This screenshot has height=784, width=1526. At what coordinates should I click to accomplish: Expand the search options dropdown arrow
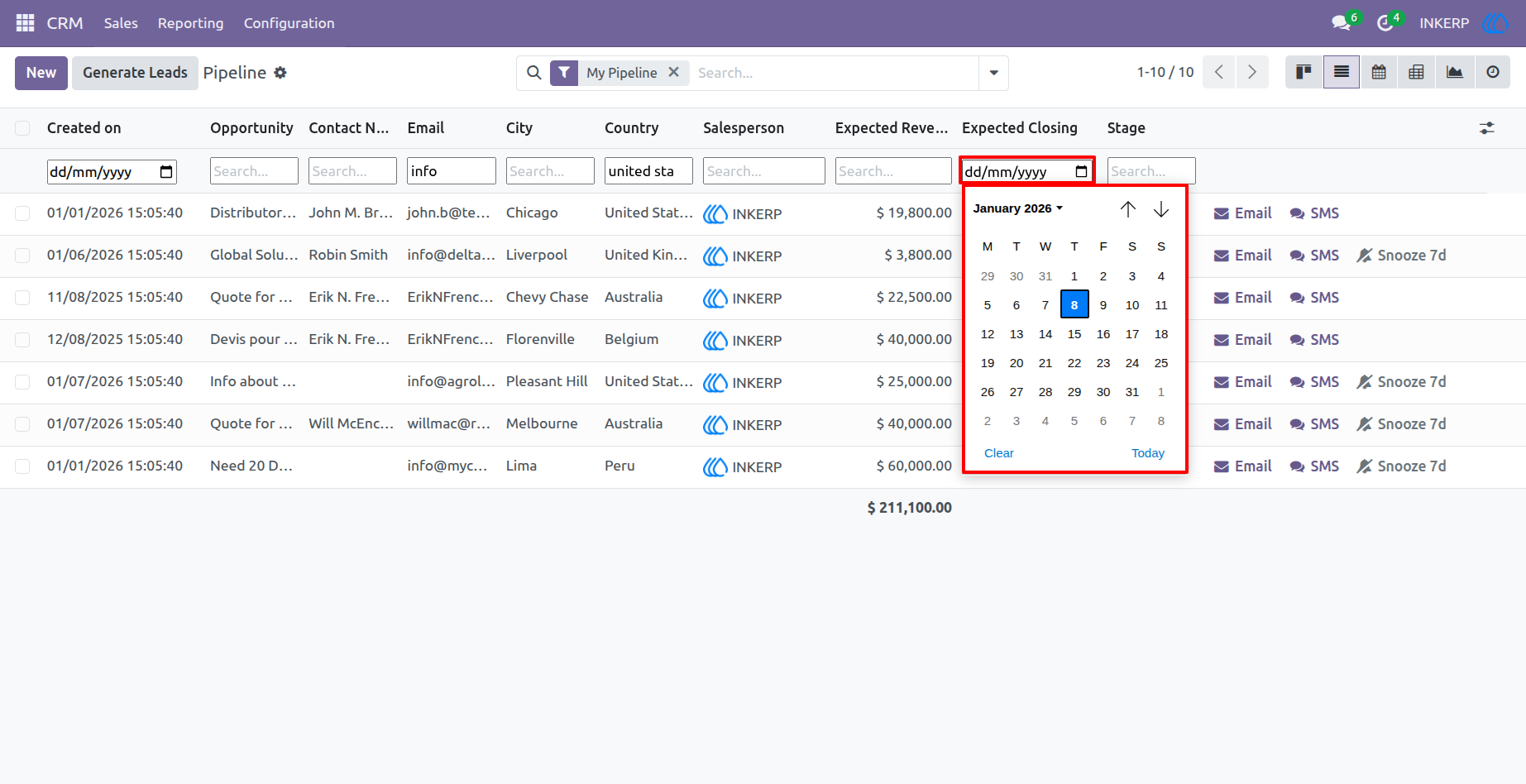click(993, 73)
